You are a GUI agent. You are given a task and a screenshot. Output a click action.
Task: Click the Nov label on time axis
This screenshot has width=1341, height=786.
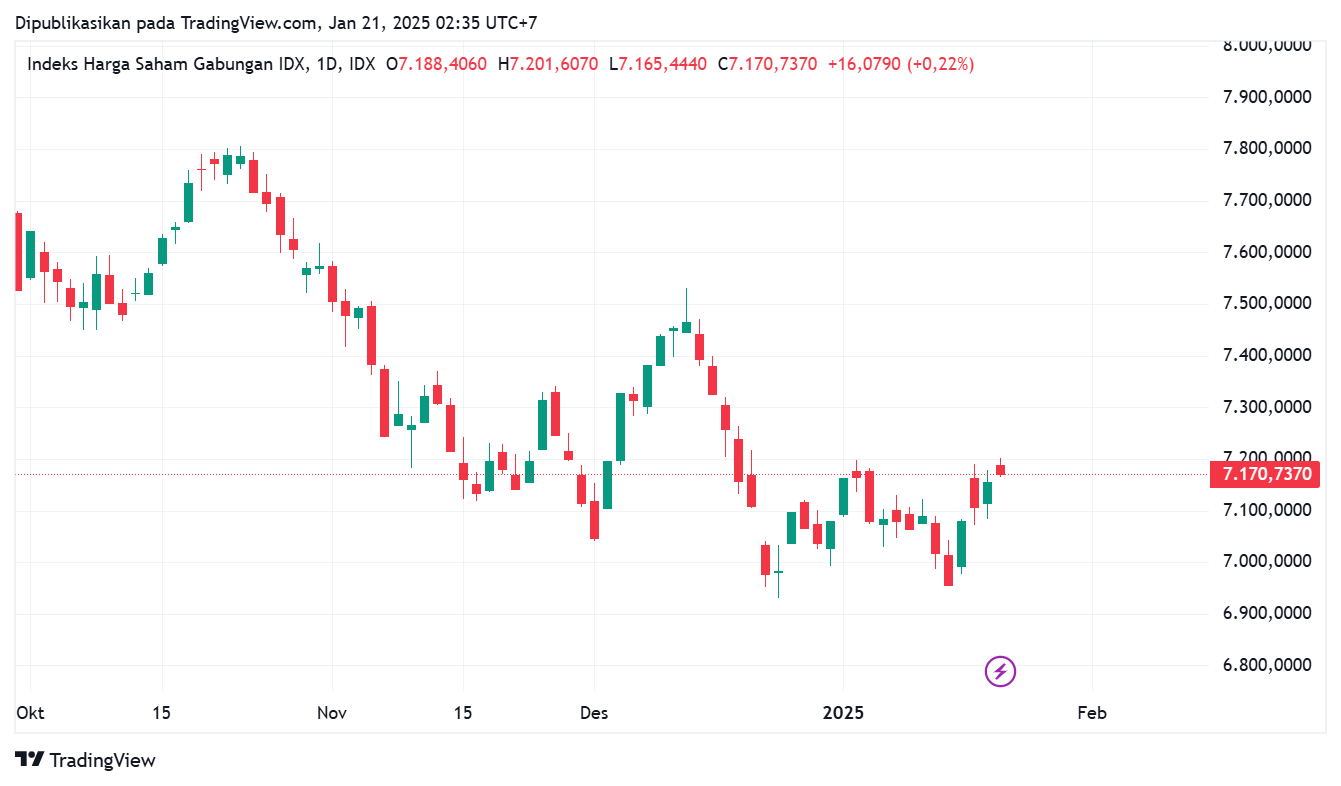(x=331, y=714)
